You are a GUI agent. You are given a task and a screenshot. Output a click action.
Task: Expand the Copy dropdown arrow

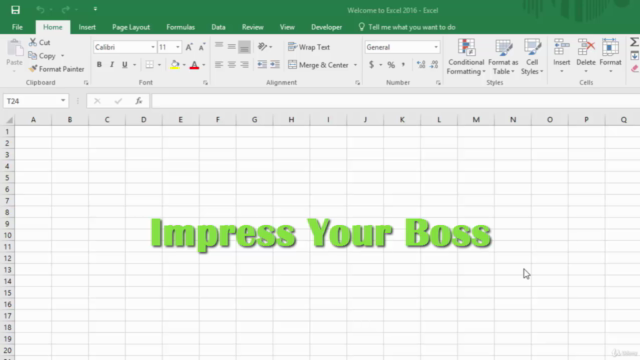pos(62,56)
